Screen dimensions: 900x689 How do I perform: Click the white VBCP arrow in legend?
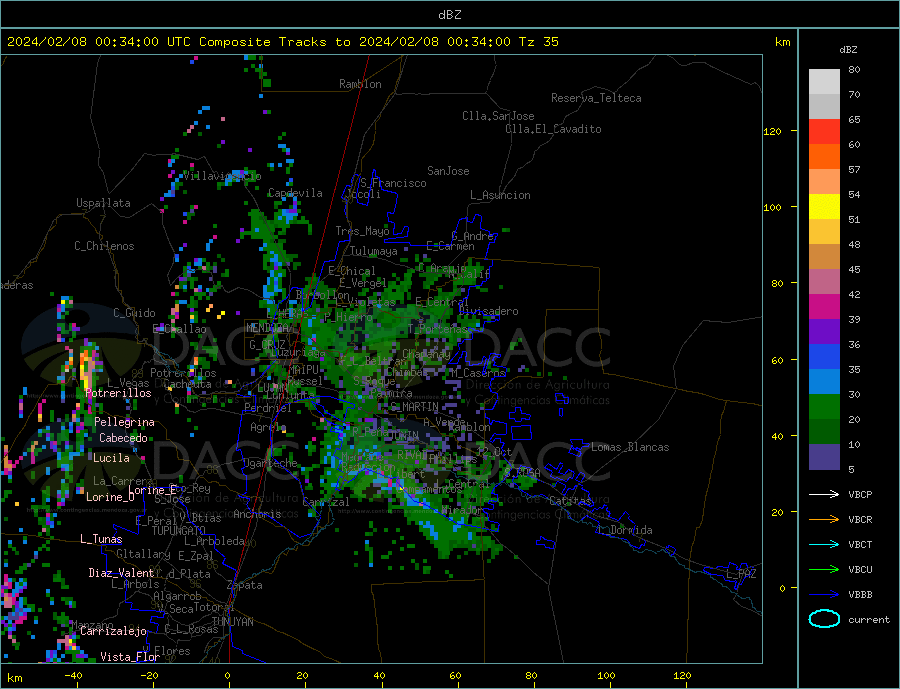[824, 494]
